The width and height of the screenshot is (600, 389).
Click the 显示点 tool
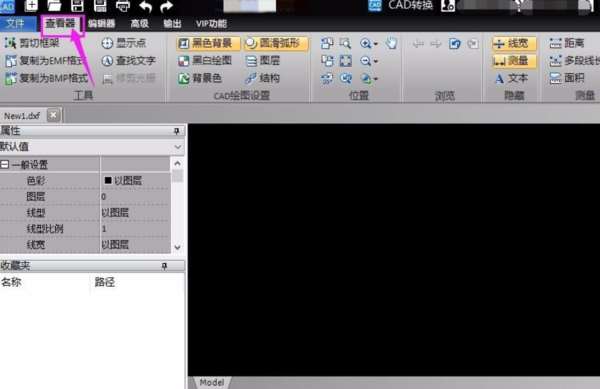point(124,43)
